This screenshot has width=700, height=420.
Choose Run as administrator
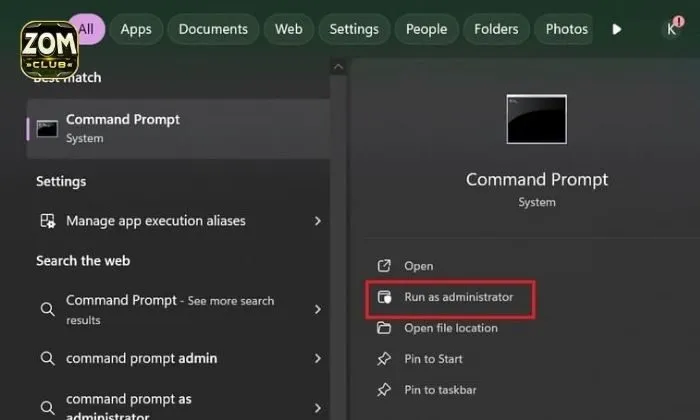coord(458,297)
